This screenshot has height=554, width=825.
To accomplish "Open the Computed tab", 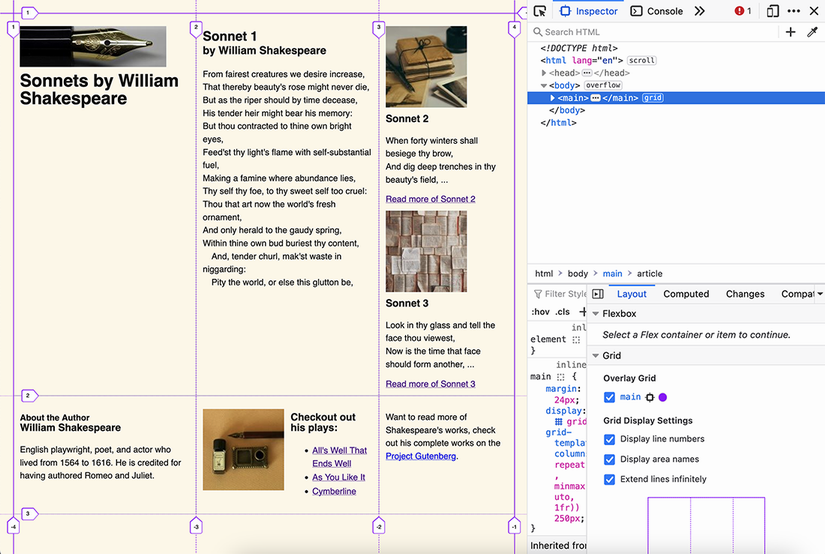I will coord(686,294).
